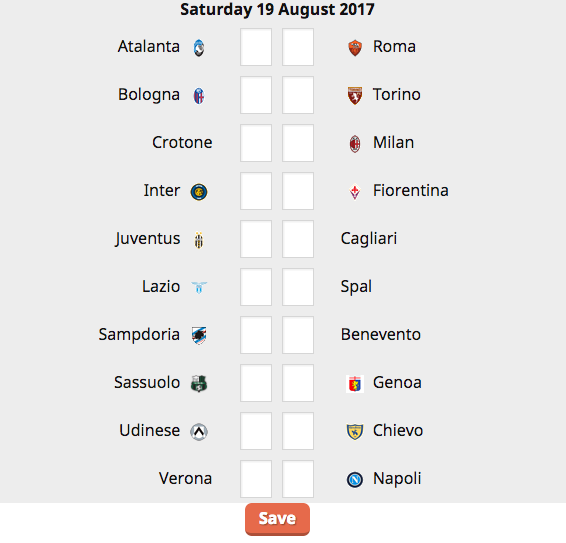566x543 pixels.
Task: Click the Sampdoria club crest icon
Action: 199,335
